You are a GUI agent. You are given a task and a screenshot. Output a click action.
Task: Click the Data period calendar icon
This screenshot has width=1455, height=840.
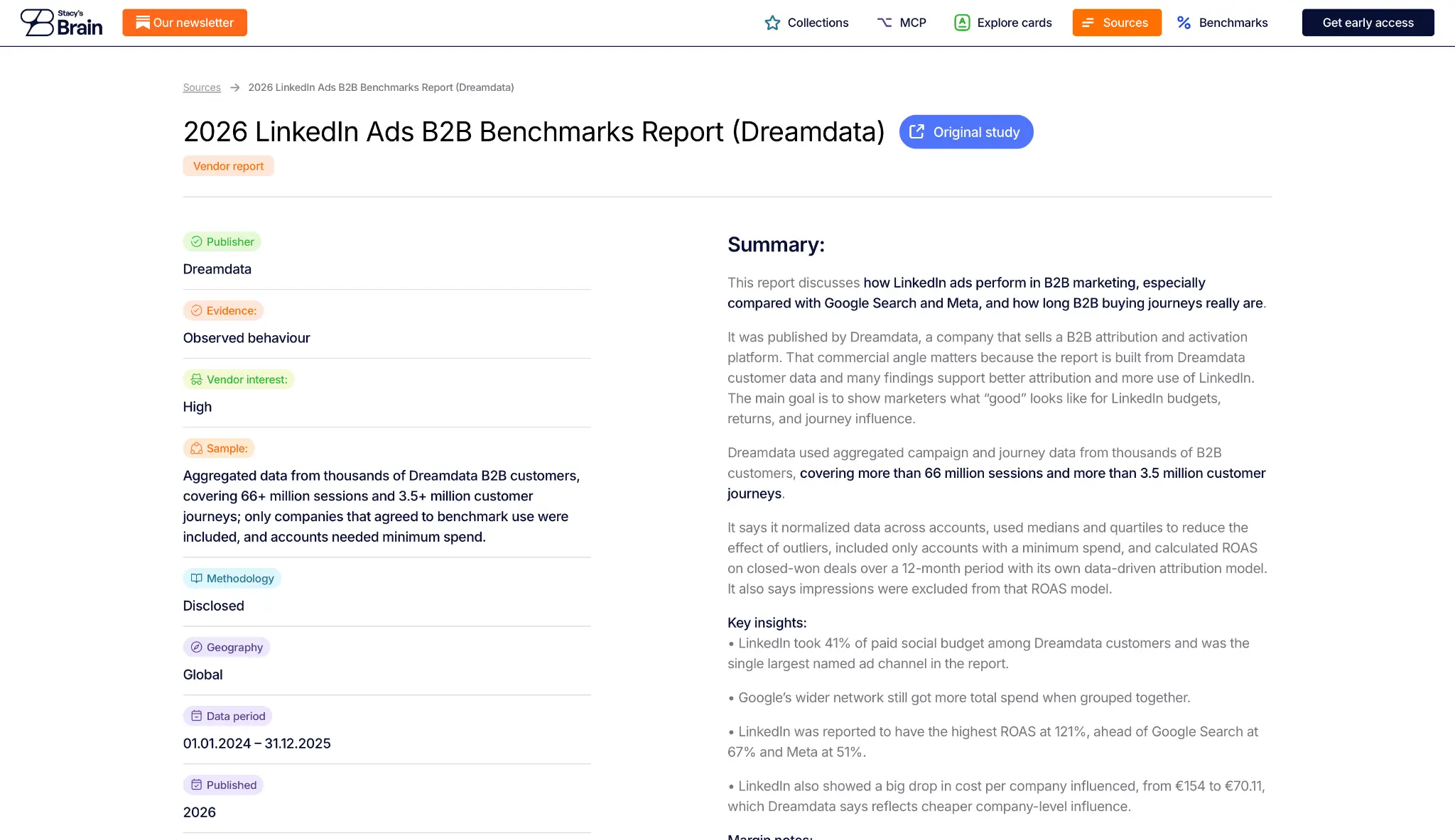click(x=197, y=716)
